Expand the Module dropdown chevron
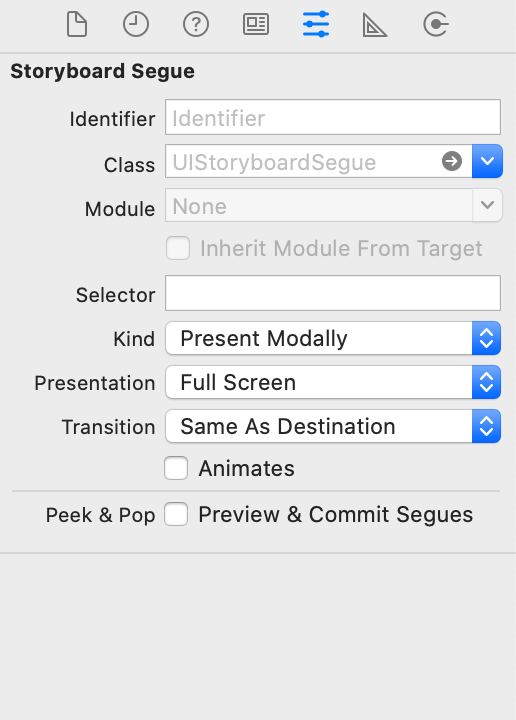516x720 pixels. (487, 205)
